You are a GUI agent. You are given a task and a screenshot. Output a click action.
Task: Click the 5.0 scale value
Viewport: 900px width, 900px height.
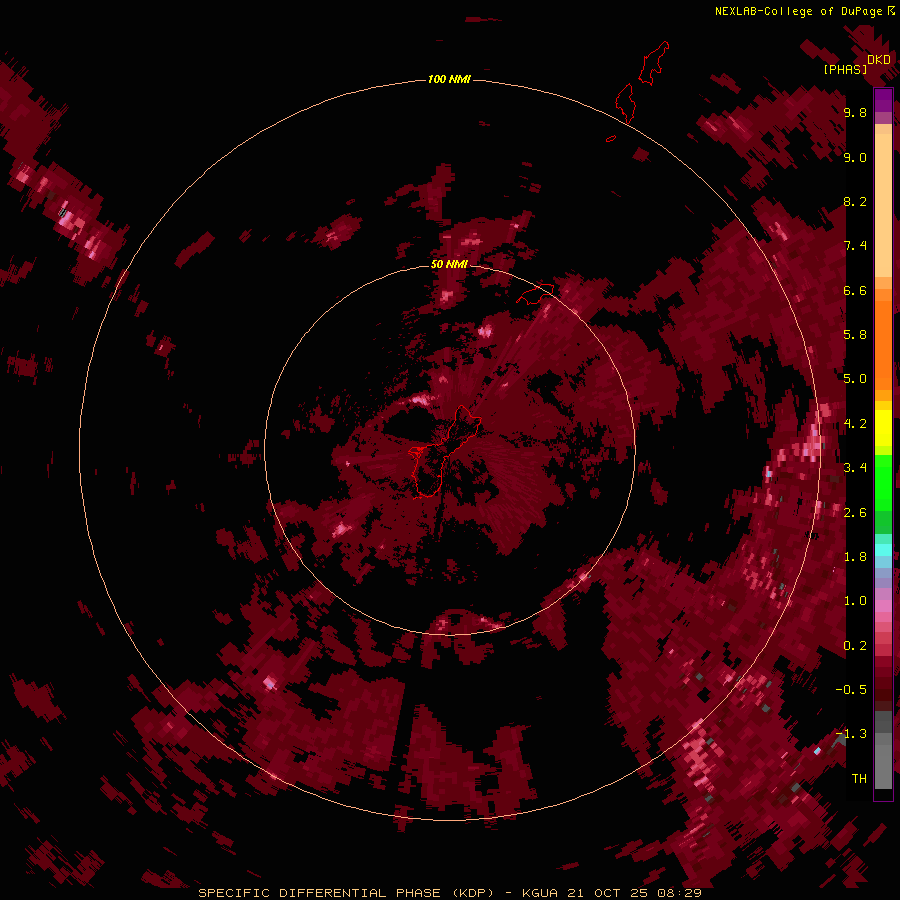[x=855, y=379]
